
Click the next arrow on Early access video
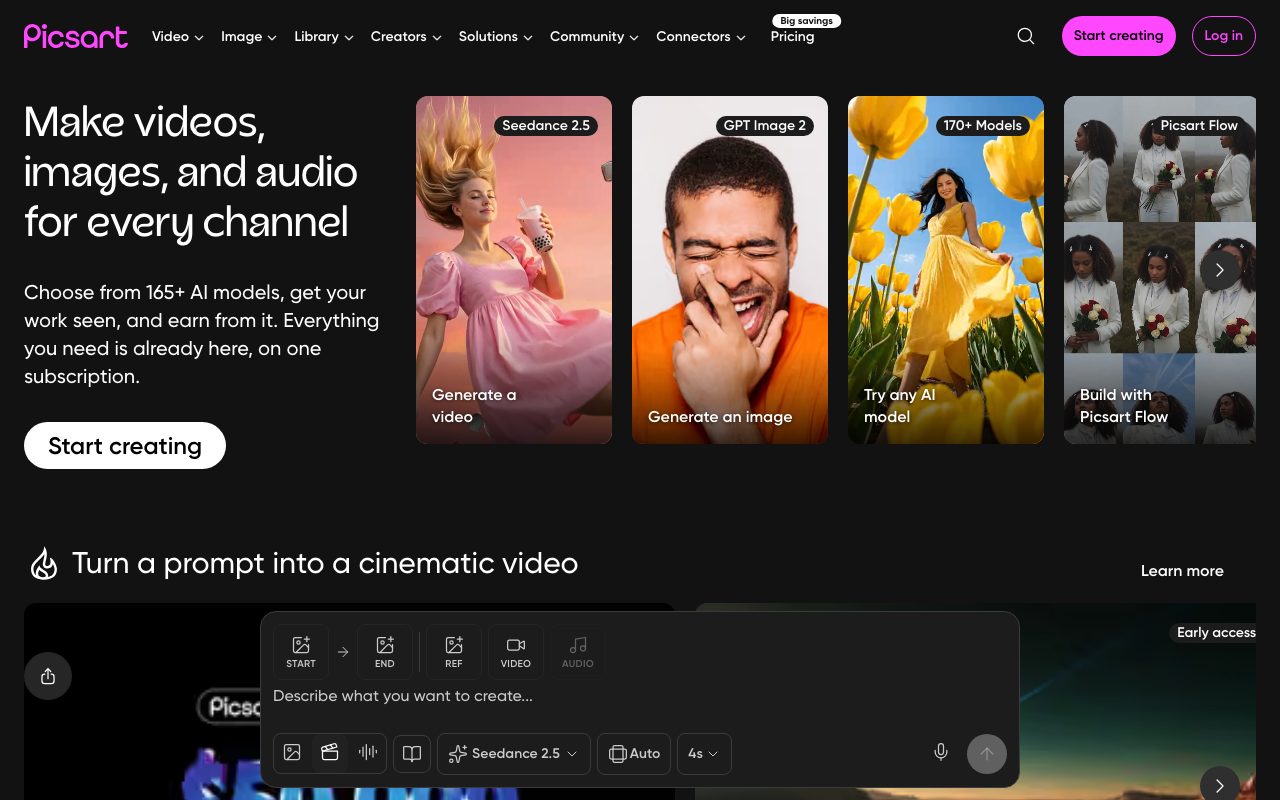pos(1220,785)
